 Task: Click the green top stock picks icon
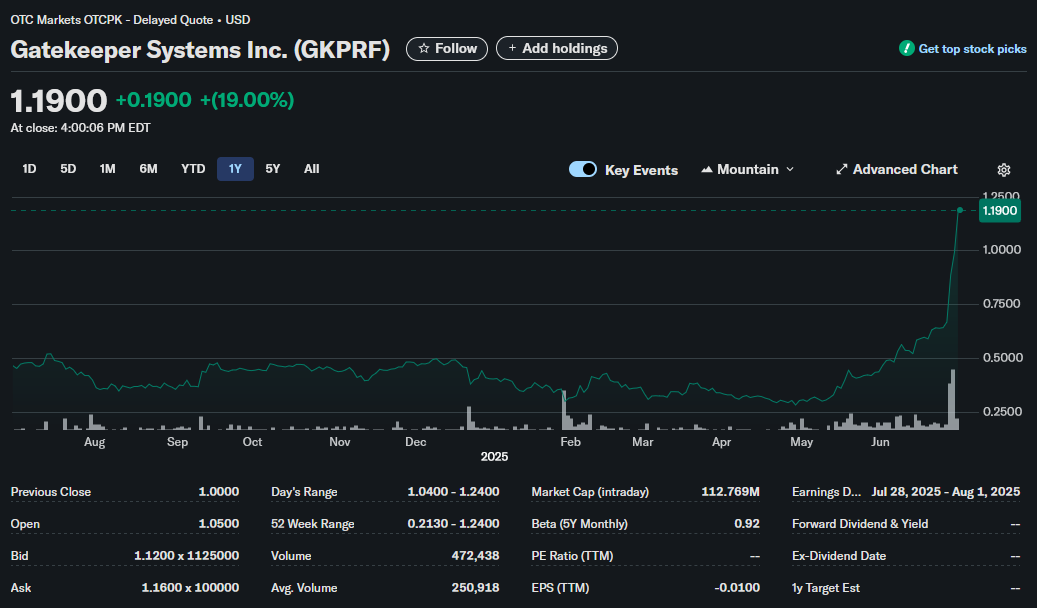click(x=906, y=48)
